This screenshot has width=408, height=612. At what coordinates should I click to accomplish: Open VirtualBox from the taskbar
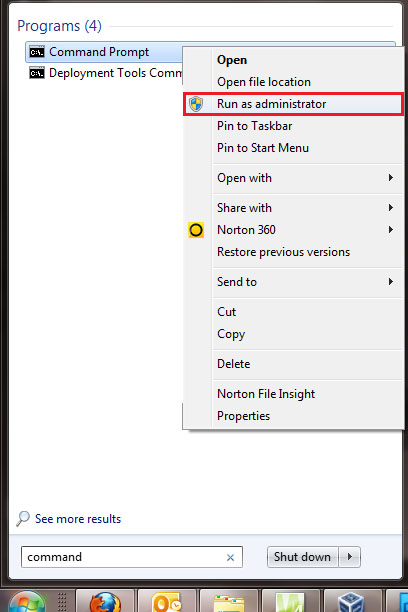pos(351,602)
